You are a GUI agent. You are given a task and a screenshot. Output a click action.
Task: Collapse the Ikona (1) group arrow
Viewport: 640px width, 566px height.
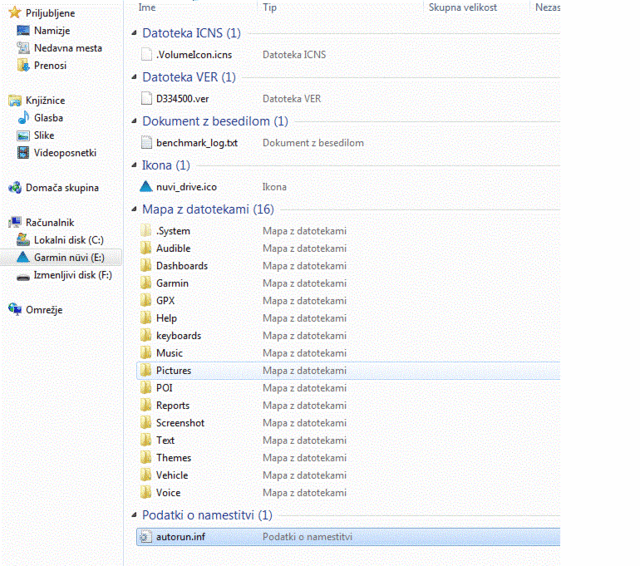tap(134, 165)
